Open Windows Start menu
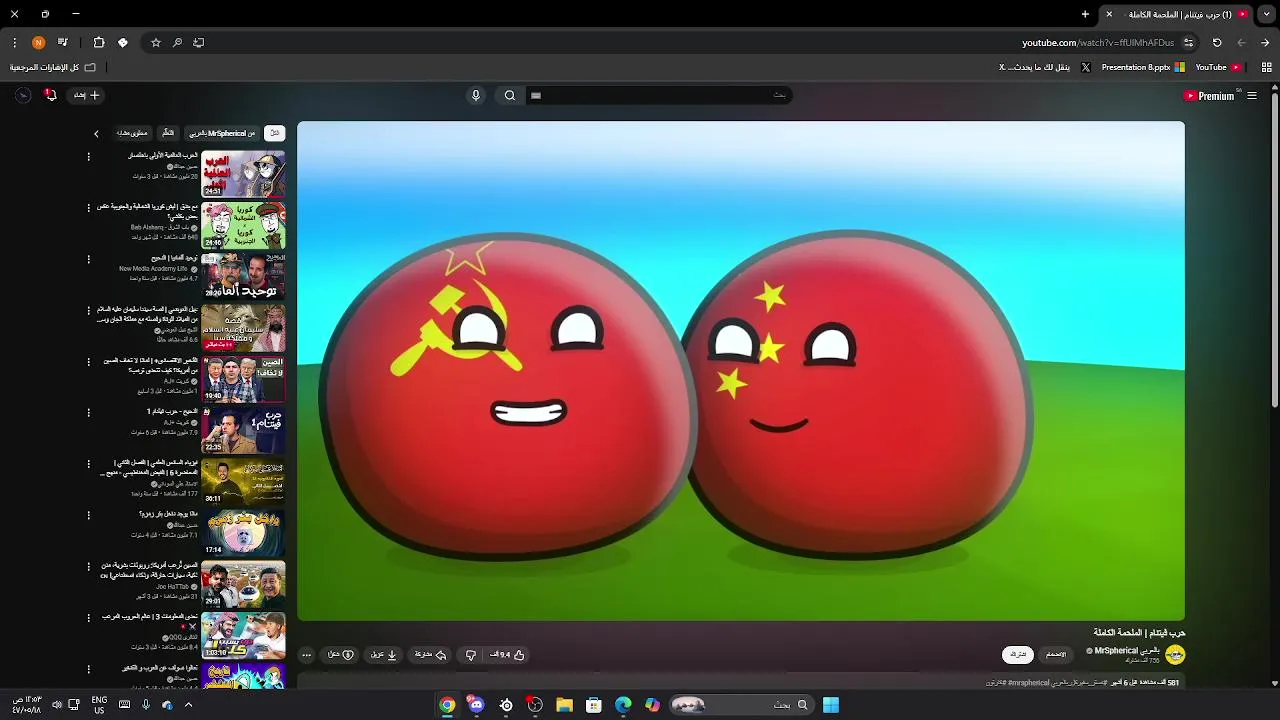Screen dimensions: 1280x720 (831, 705)
